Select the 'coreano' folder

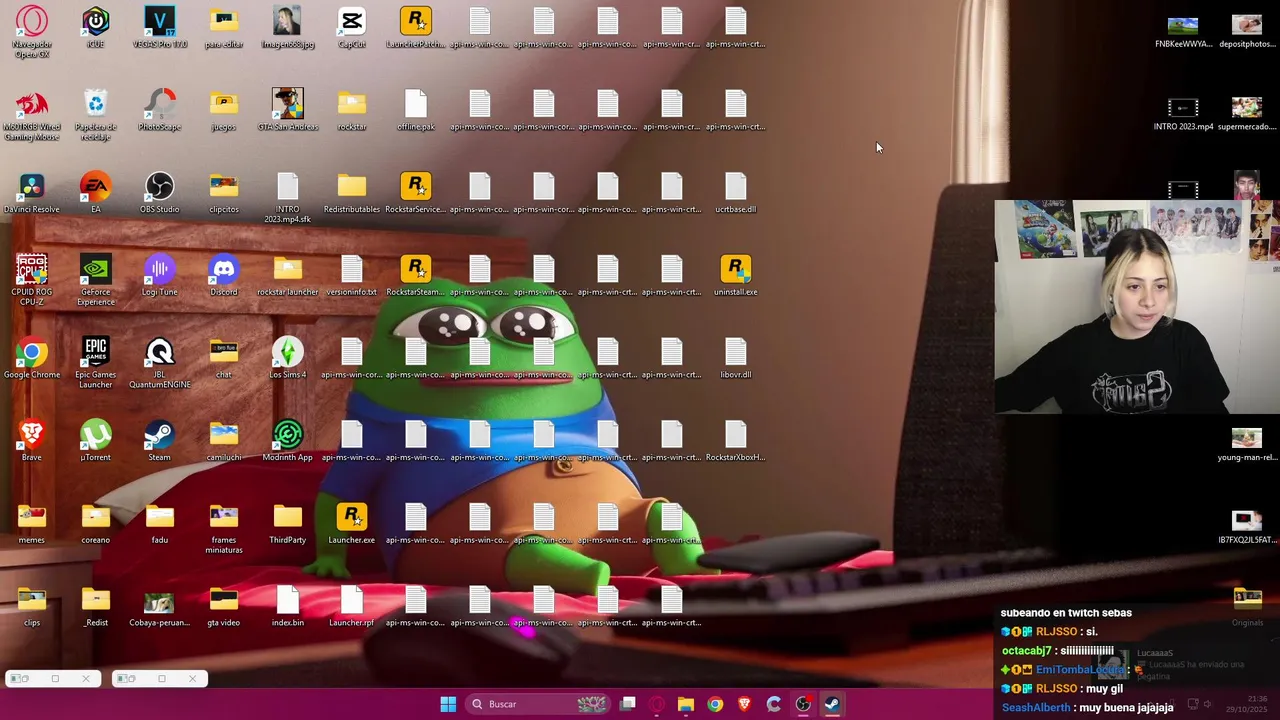pyautogui.click(x=96, y=523)
